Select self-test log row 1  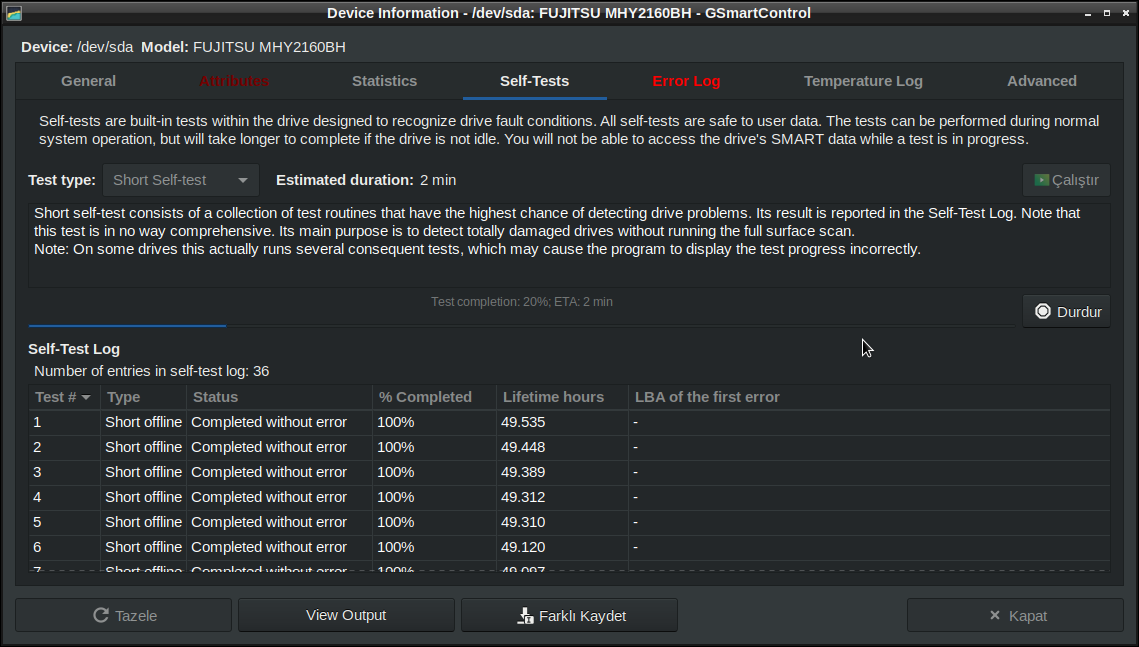(570, 422)
